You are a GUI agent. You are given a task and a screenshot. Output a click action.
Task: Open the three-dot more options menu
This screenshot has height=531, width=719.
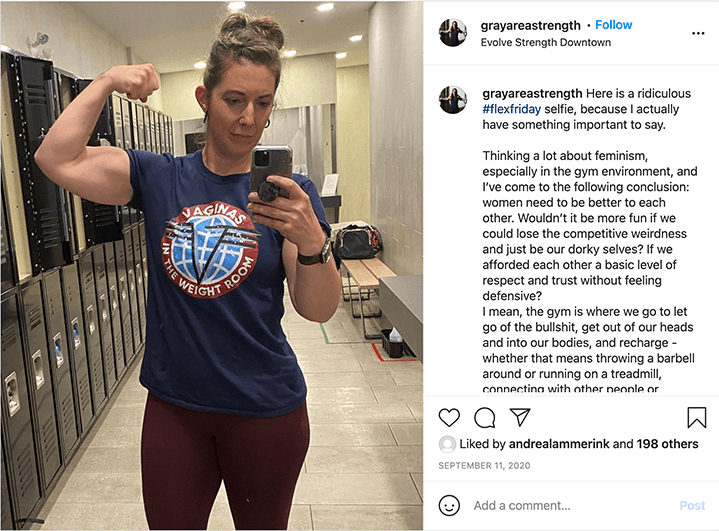point(698,33)
